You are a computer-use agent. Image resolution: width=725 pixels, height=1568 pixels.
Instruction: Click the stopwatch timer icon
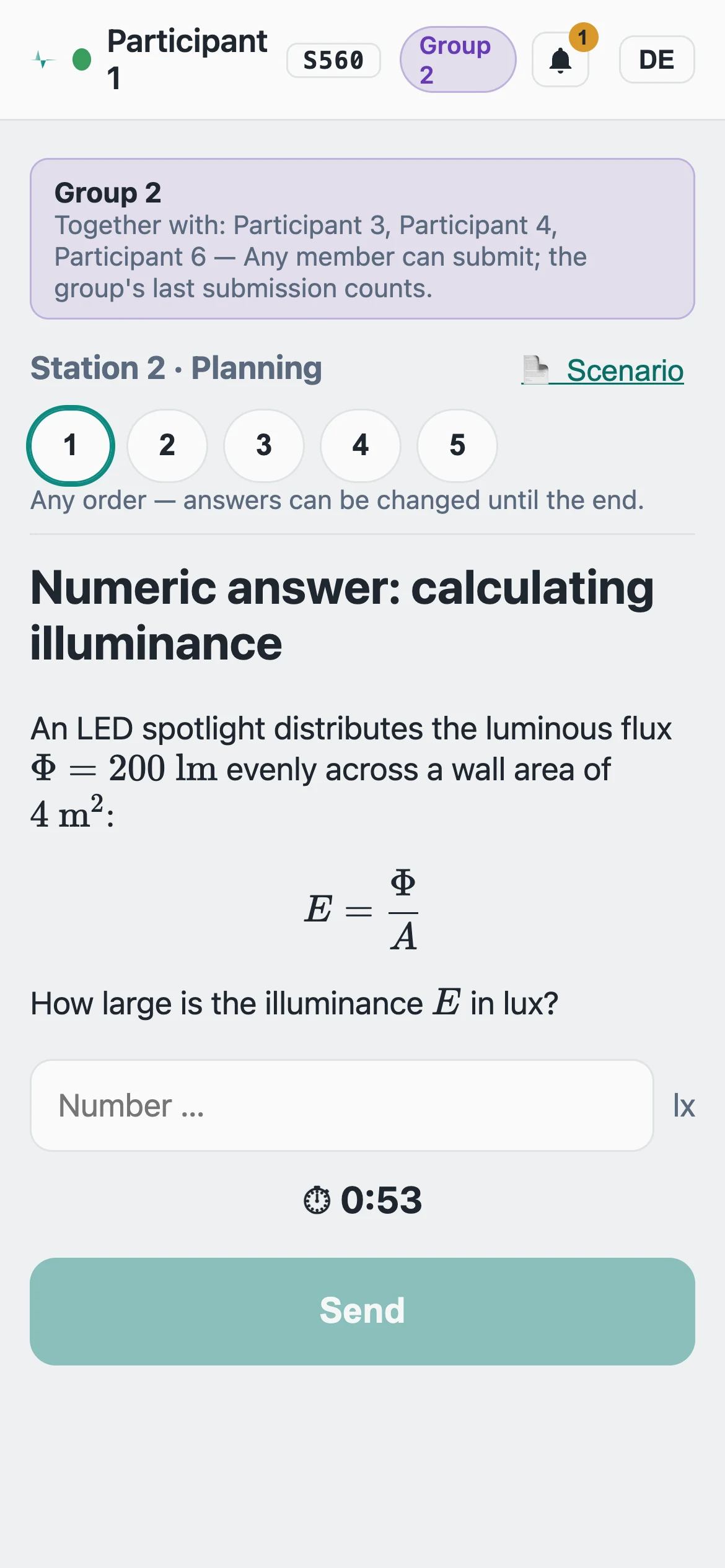tap(317, 1200)
